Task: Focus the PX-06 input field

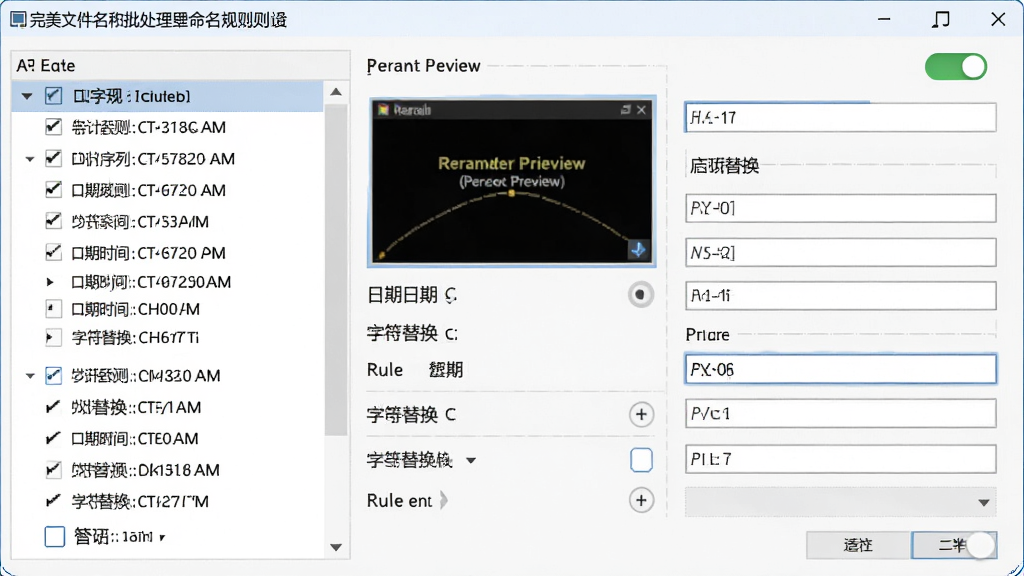Action: pos(840,370)
